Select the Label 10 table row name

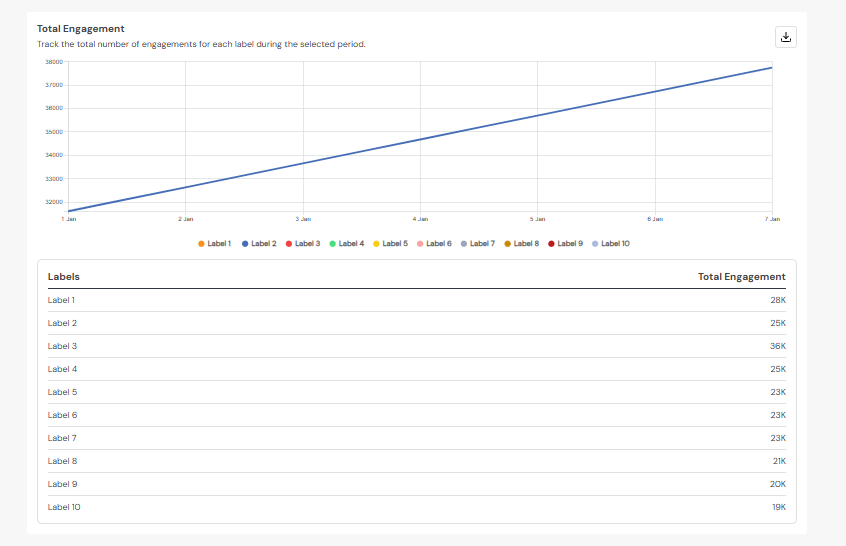(64, 507)
